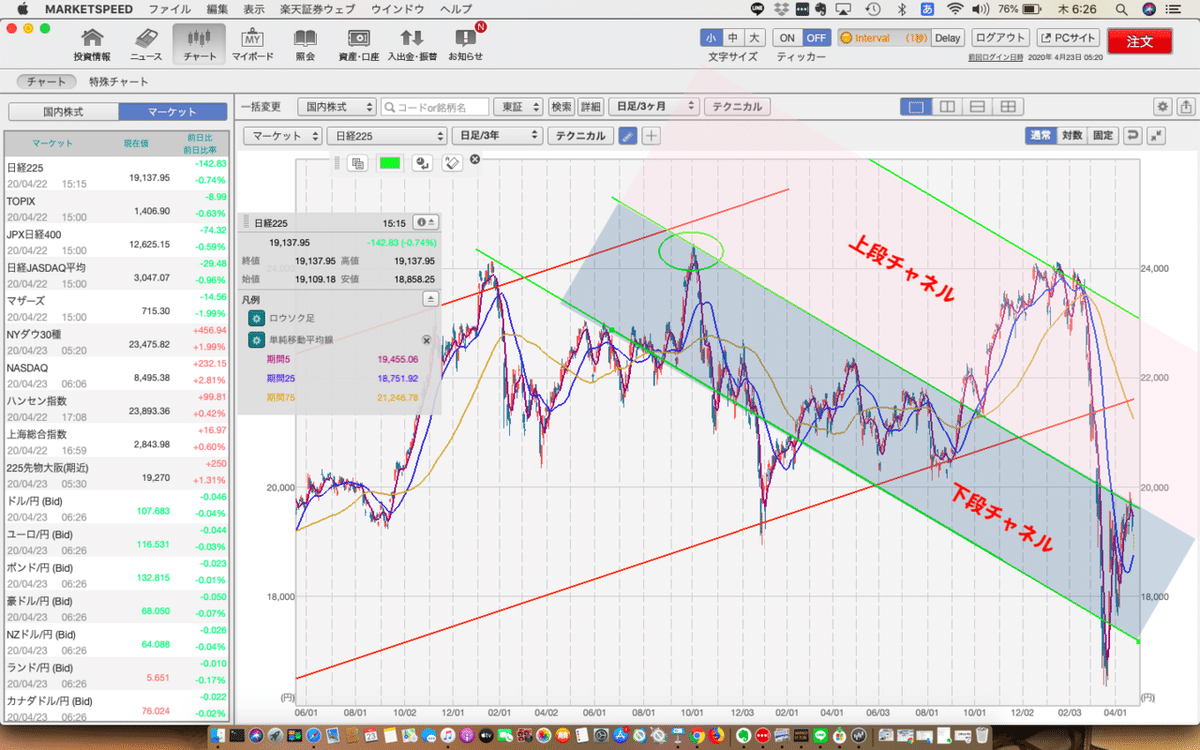Click the eraser drawing tool icon
The image size is (1200, 750).
[453, 163]
